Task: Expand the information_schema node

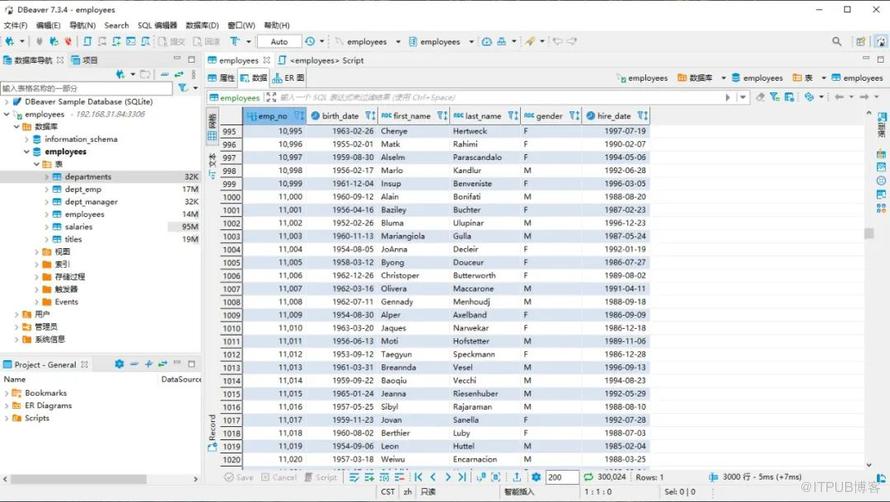Action: [x=26, y=139]
